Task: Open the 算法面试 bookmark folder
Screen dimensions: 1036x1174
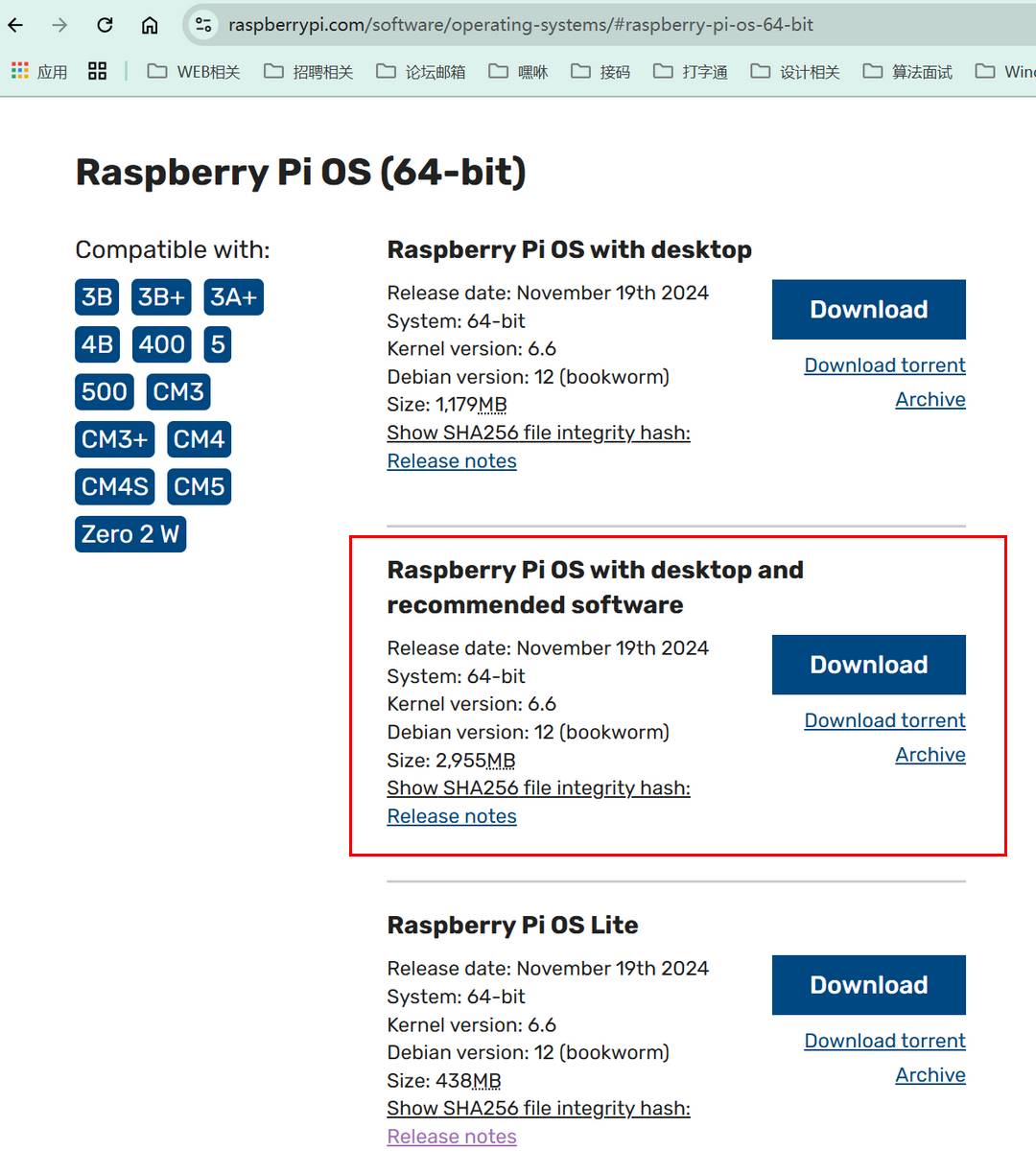Action: (x=907, y=71)
